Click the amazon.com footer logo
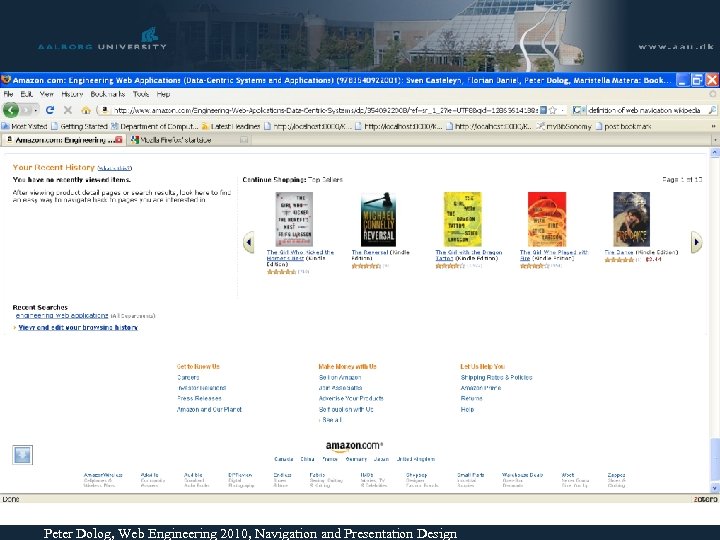This screenshot has height=540, width=720. click(354, 446)
